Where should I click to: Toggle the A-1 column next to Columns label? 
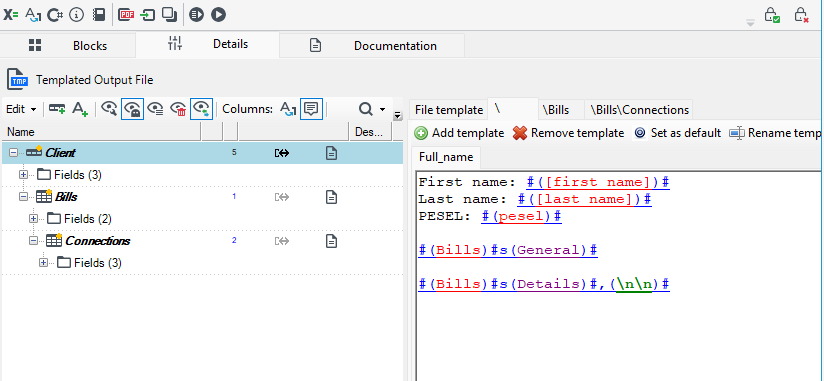(287, 109)
